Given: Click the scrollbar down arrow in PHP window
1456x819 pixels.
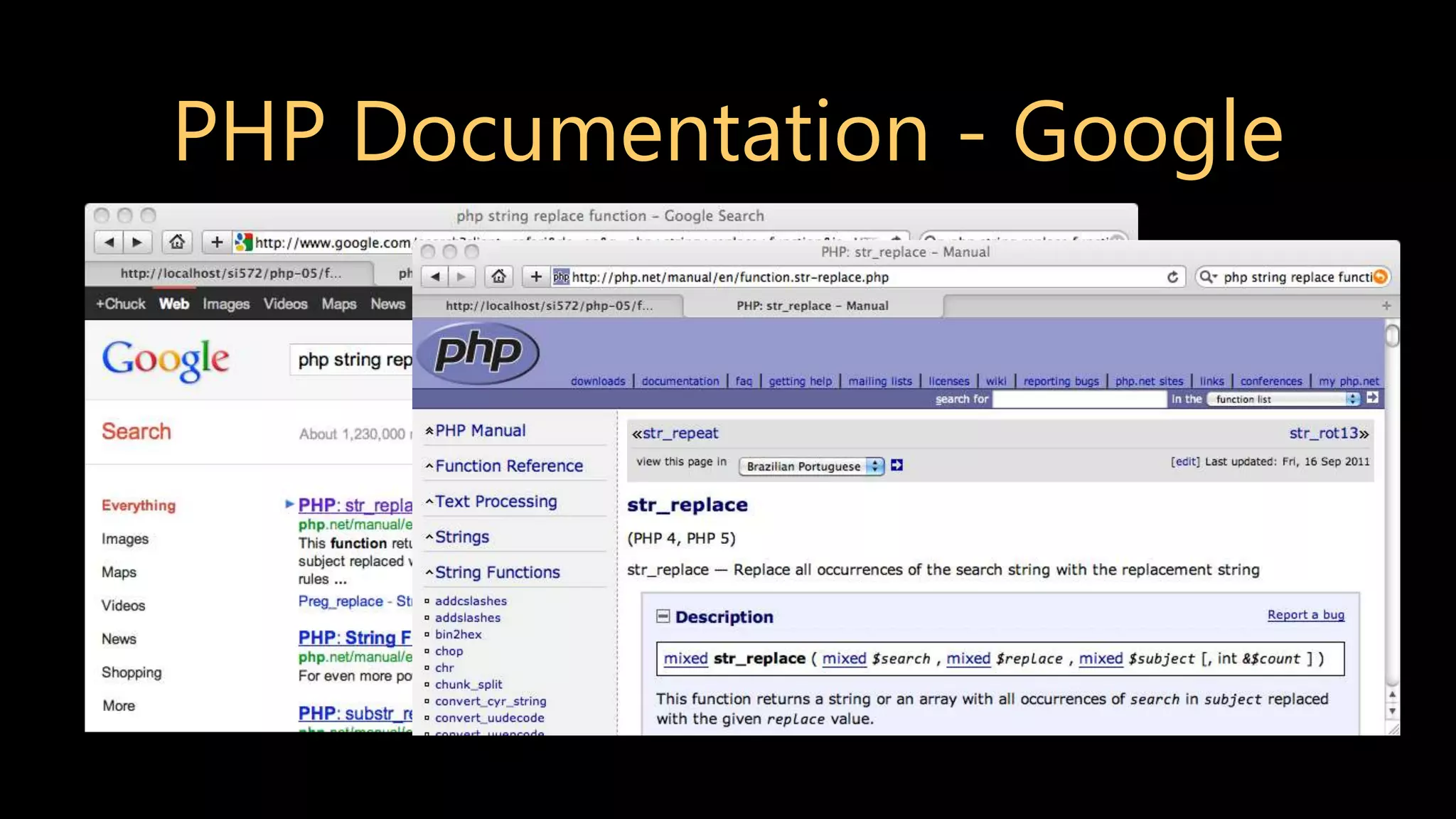Looking at the screenshot, I should tap(1392, 712).
